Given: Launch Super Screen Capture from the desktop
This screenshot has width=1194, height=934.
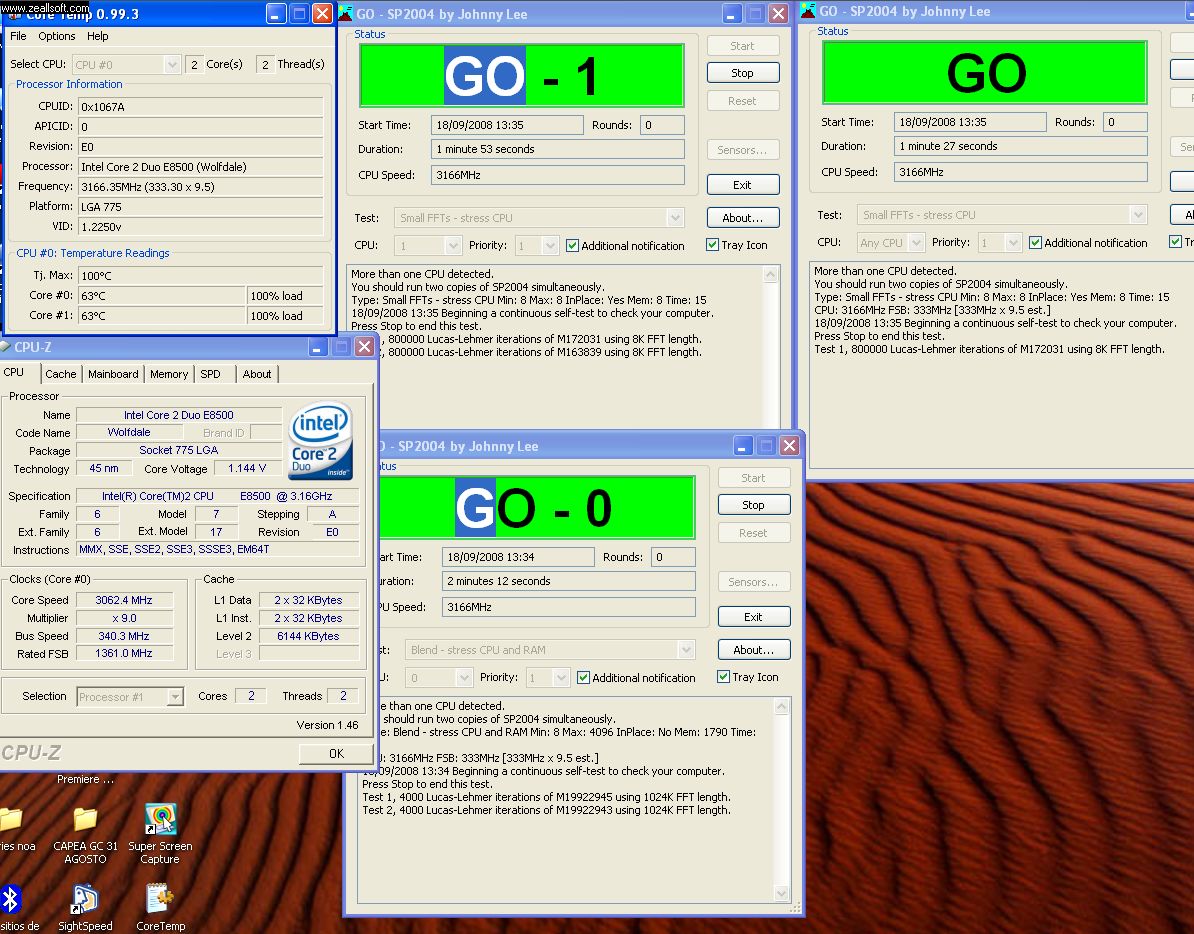Looking at the screenshot, I should 160,821.
